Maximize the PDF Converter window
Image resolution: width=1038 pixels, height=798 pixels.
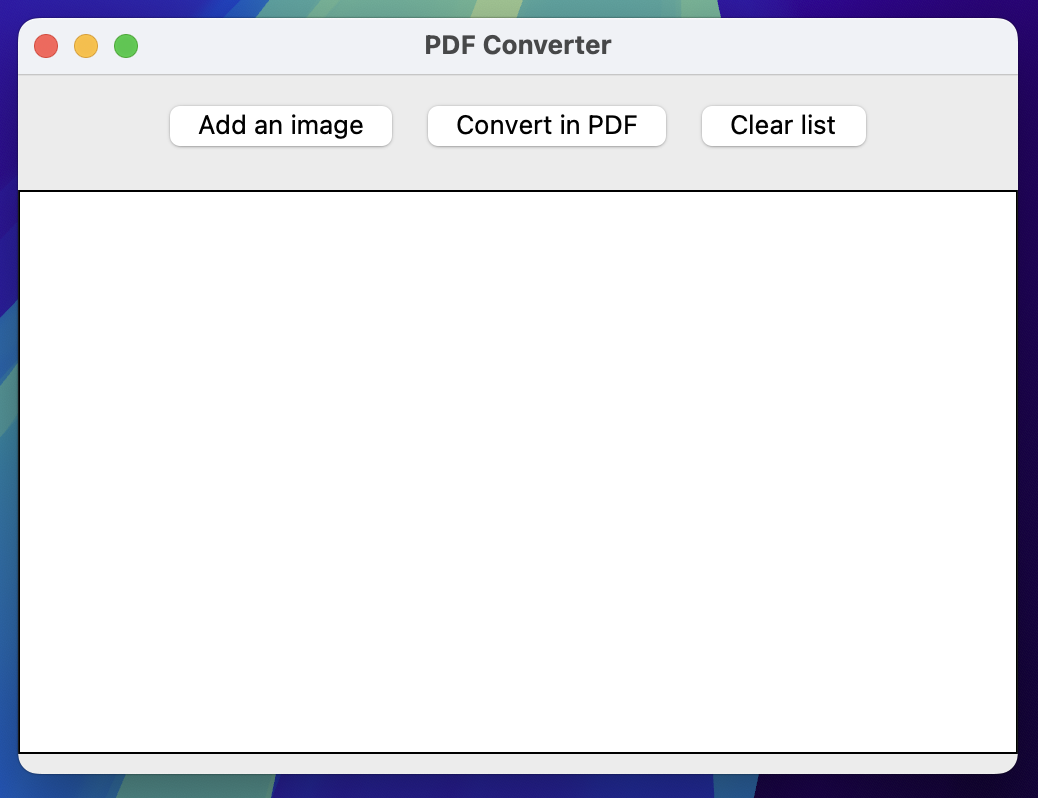[x=126, y=46]
